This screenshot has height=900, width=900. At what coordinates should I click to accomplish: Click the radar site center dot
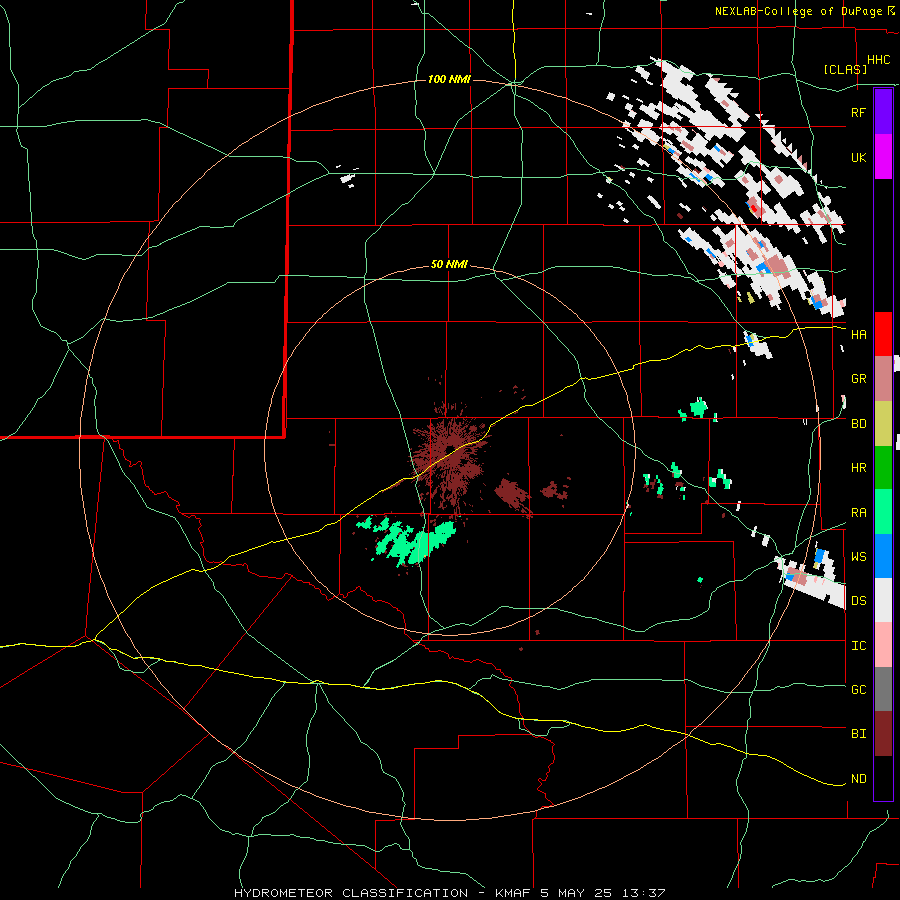[450, 448]
